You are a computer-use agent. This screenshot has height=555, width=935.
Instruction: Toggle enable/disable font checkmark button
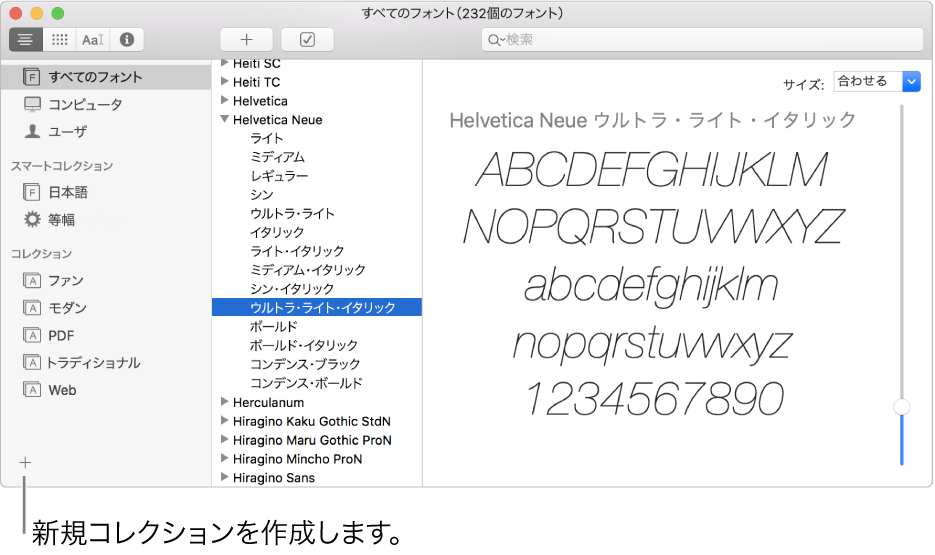click(x=307, y=40)
